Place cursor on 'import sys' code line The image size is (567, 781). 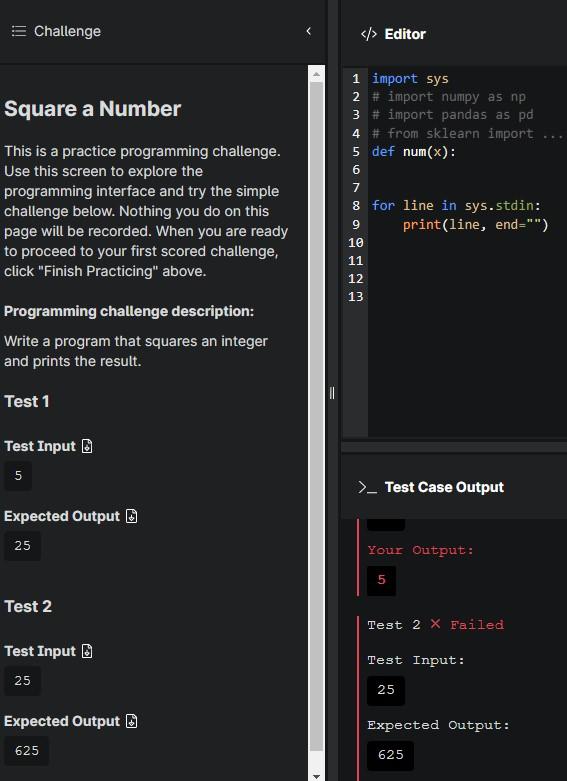pyautogui.click(x=410, y=79)
